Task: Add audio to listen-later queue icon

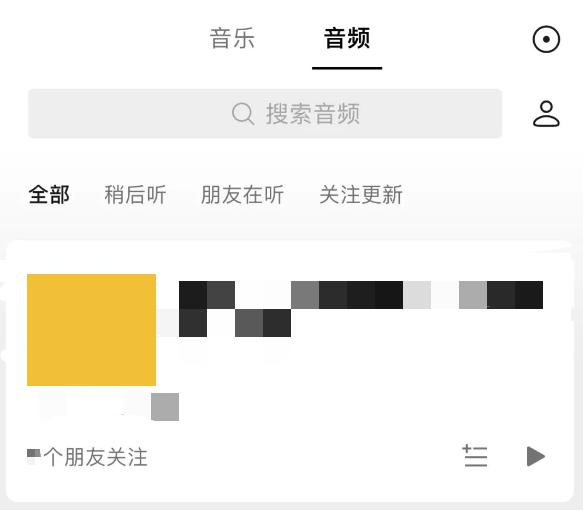Action: click(475, 456)
